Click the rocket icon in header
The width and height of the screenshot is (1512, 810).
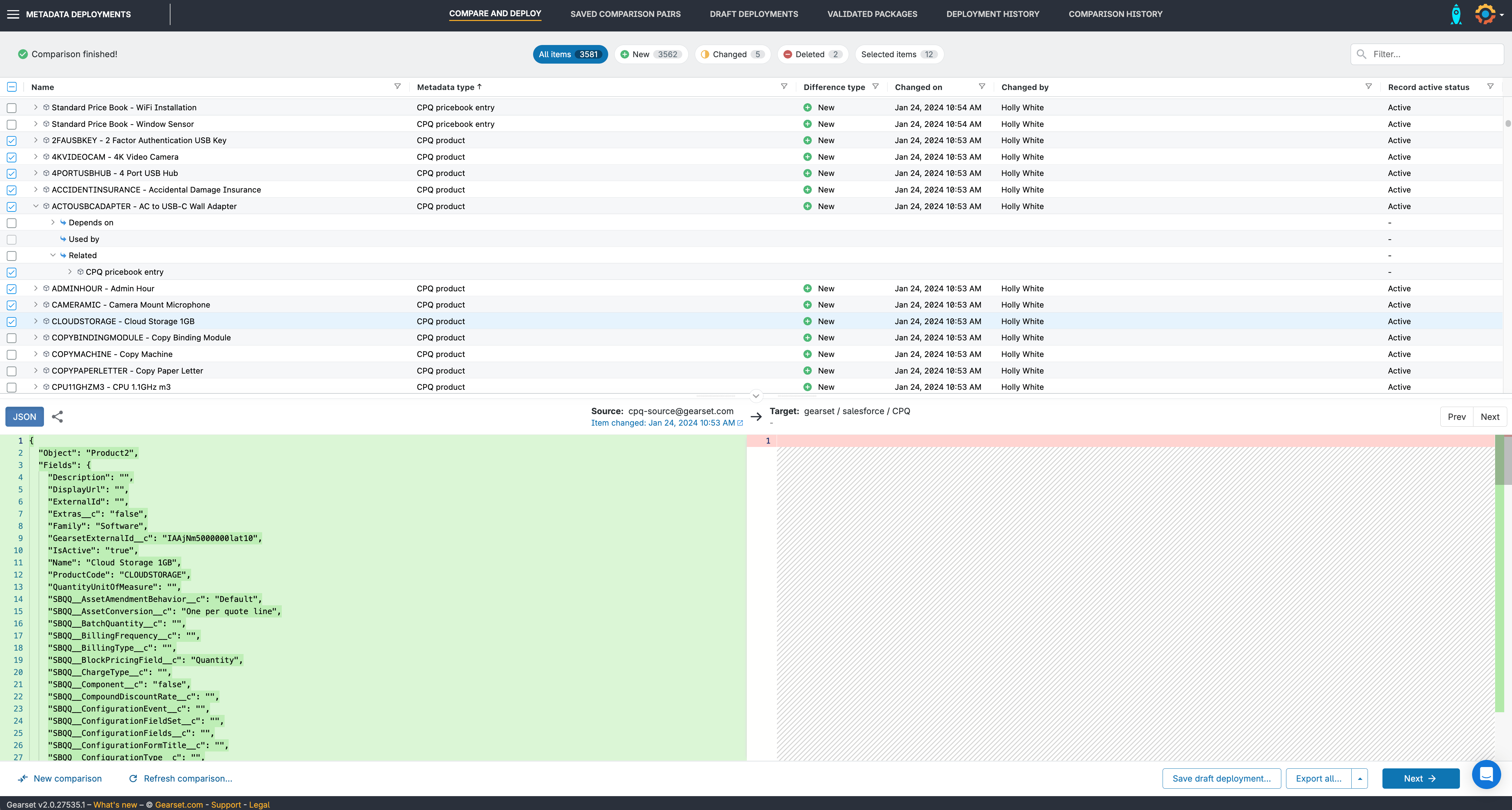tap(1456, 14)
